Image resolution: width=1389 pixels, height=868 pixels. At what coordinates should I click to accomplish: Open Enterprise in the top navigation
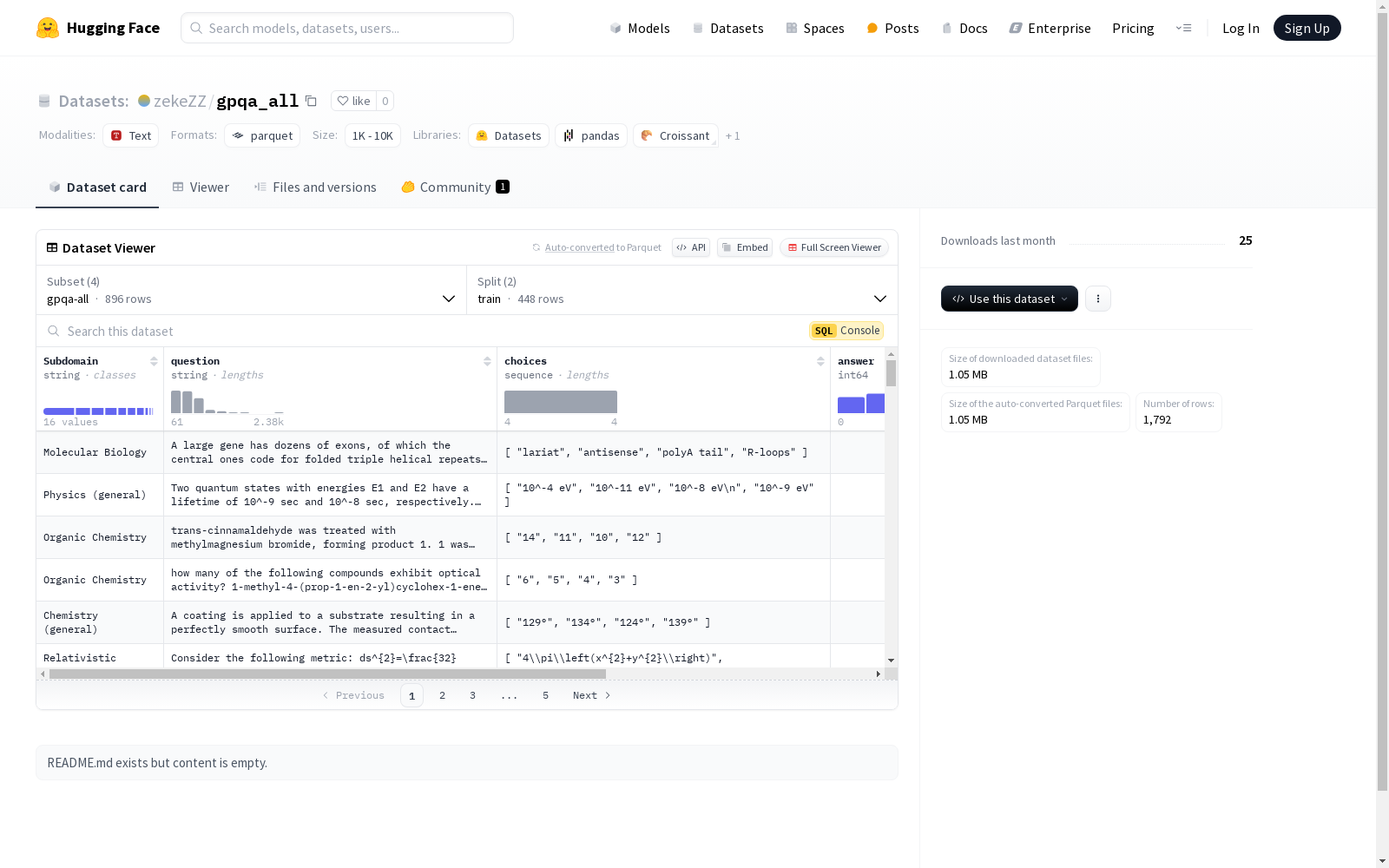[x=1050, y=28]
